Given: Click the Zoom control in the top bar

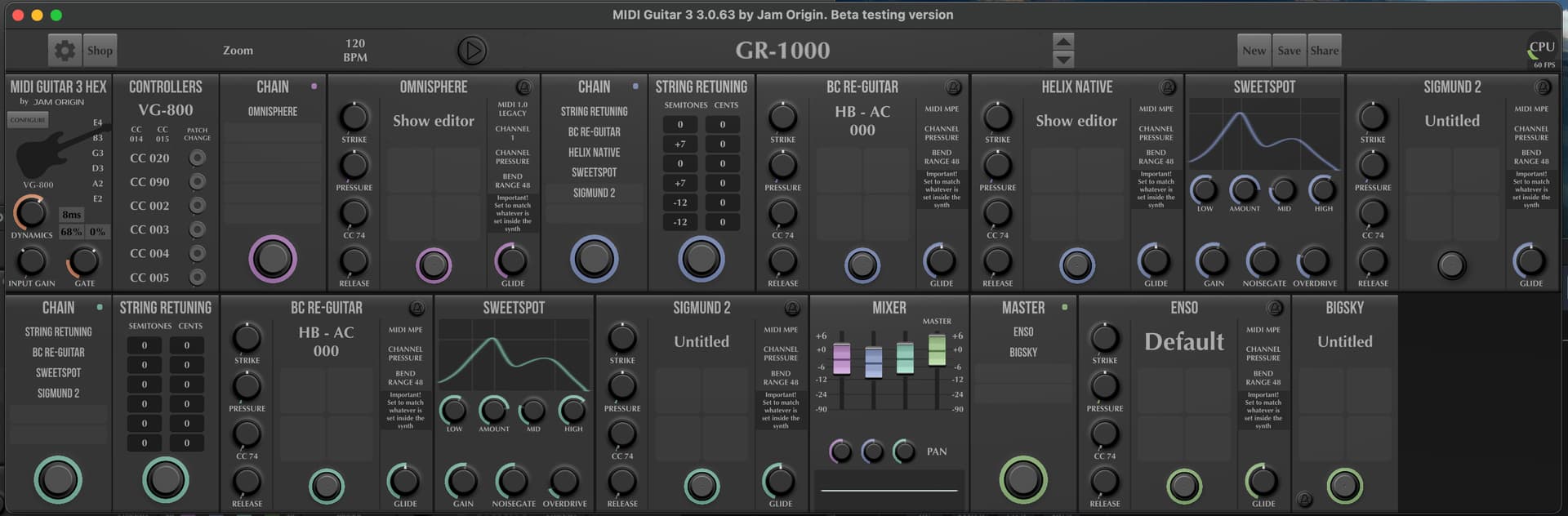Looking at the screenshot, I should (238, 51).
